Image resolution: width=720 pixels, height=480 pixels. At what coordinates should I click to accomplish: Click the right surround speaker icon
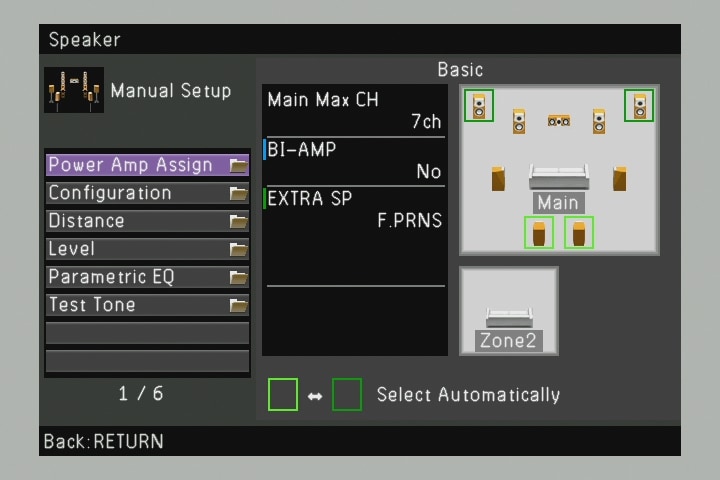click(620, 178)
